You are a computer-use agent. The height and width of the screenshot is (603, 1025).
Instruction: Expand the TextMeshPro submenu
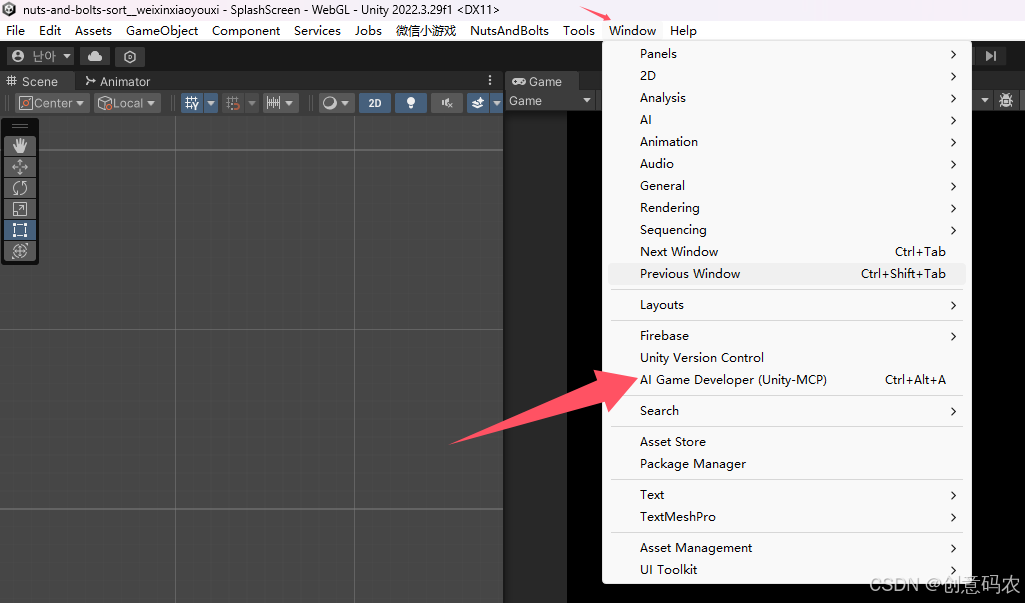point(786,517)
